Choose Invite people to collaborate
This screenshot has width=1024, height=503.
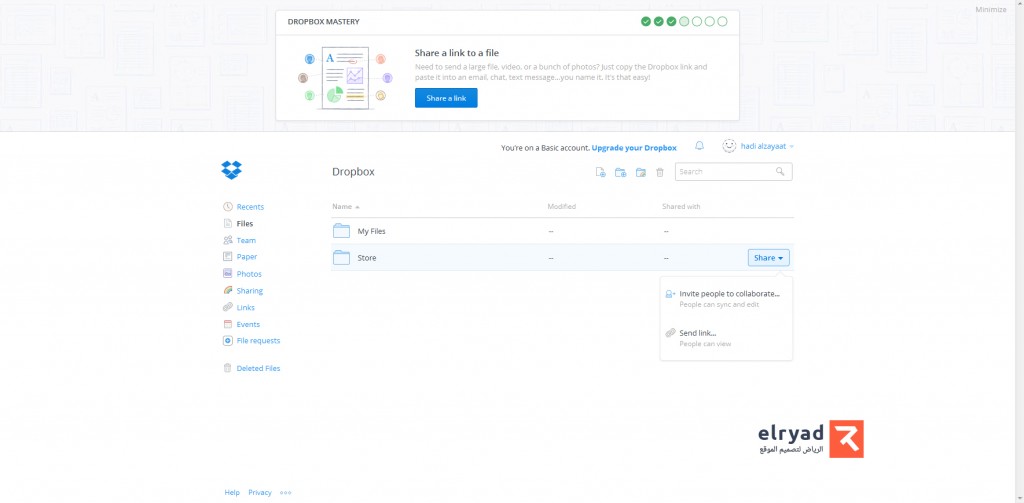[x=726, y=299]
